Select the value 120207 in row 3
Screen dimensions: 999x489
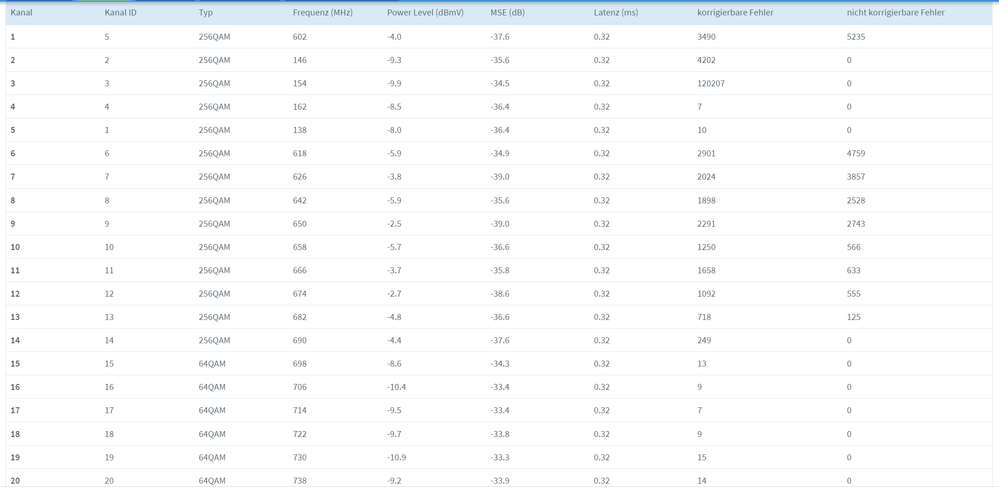(710, 83)
